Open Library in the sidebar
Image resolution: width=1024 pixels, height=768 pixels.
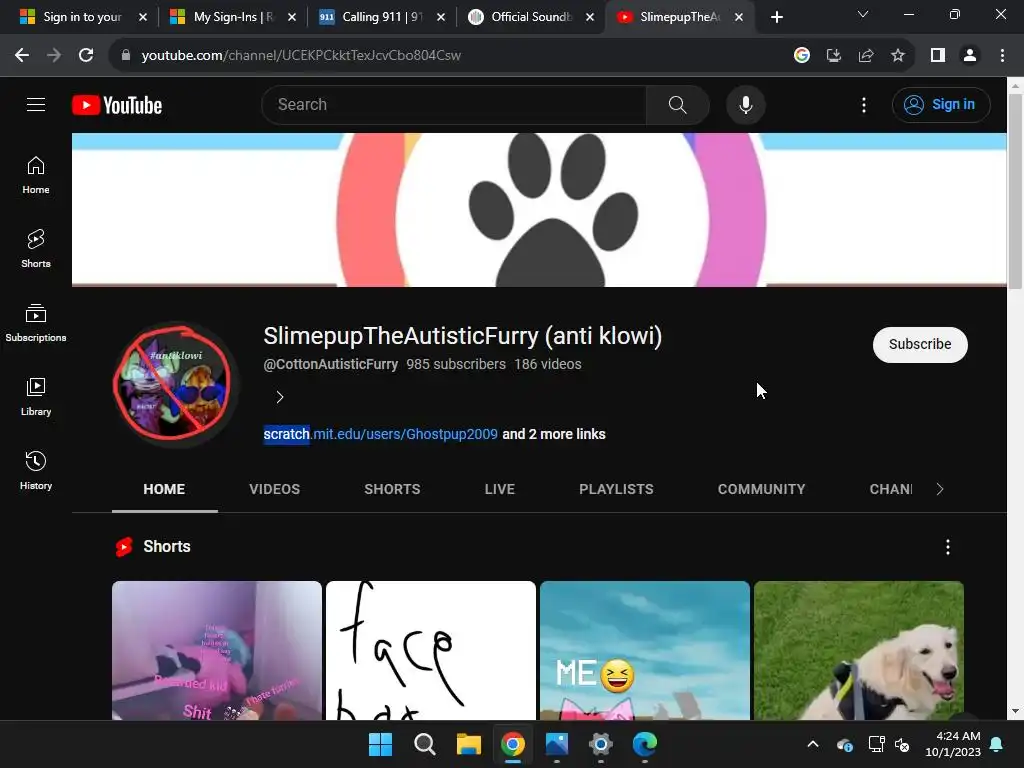click(x=36, y=396)
